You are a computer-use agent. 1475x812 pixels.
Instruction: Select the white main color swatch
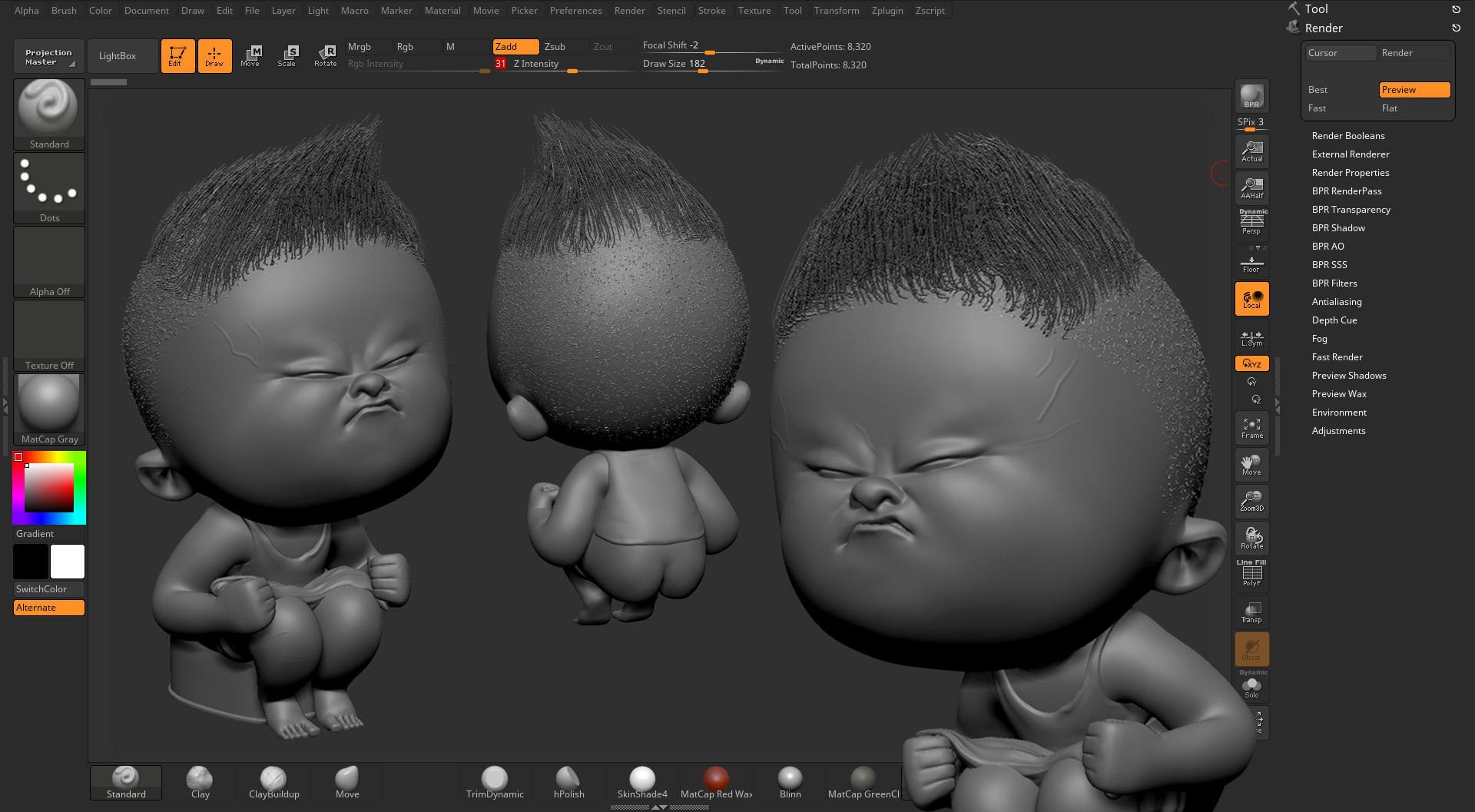click(68, 562)
